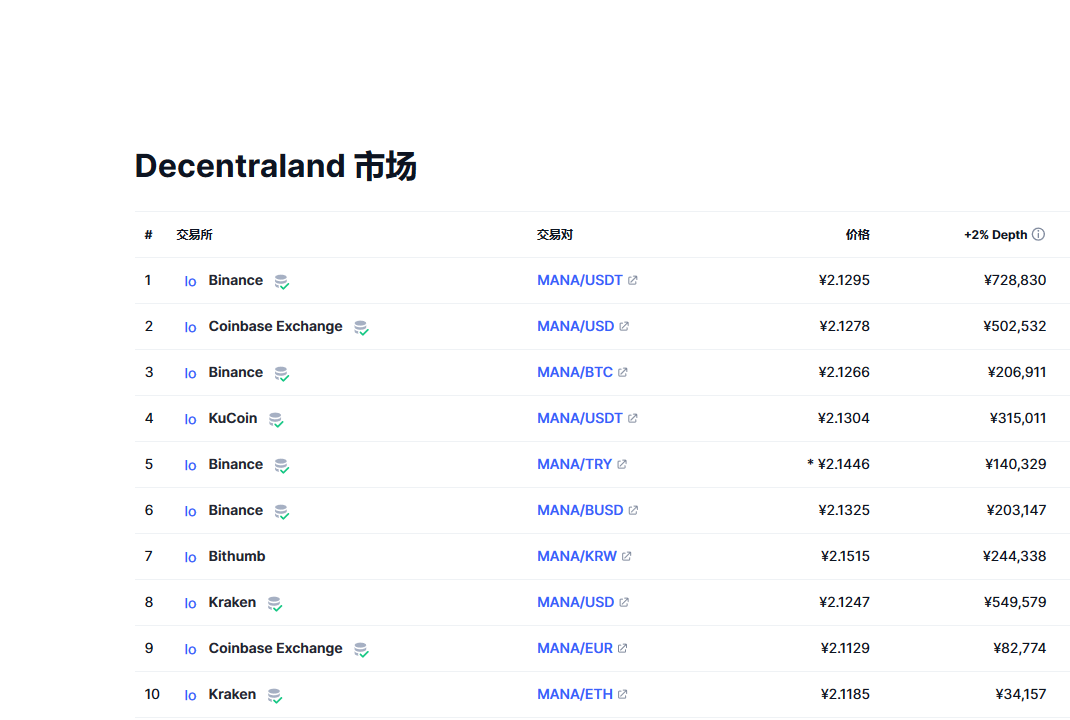
Task: Click the reserves icon beside Kraken row 8
Action: (x=274, y=604)
